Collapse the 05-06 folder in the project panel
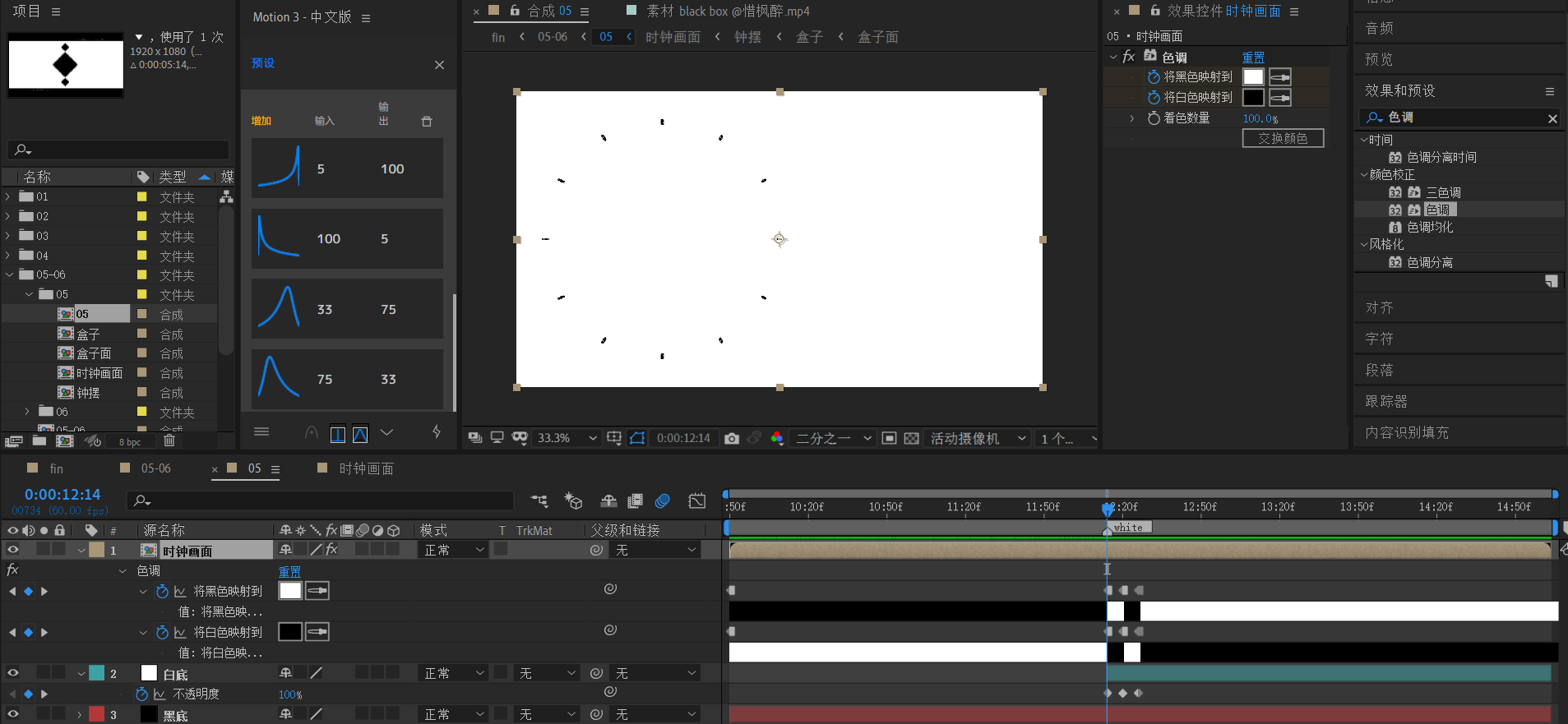Screen dimensions: 1568x724 click(x=8, y=274)
